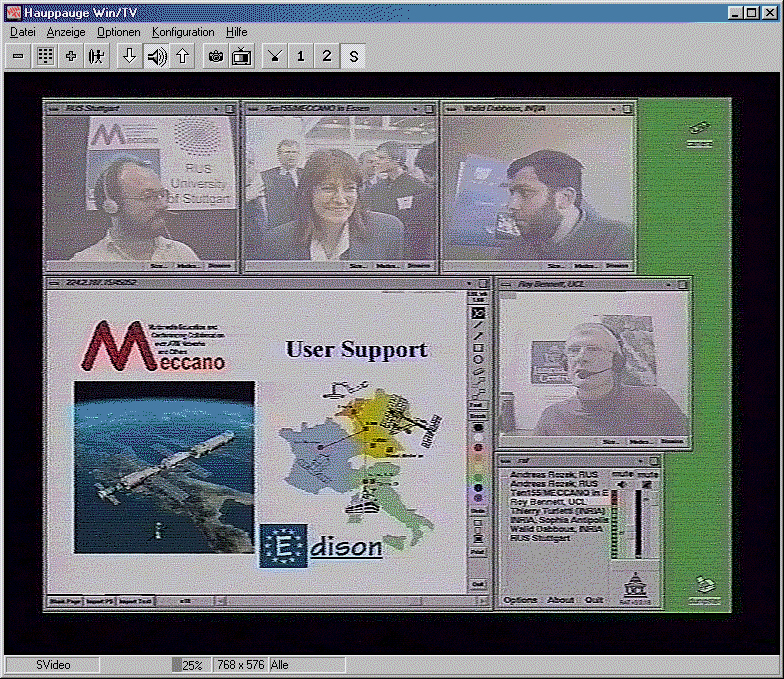
Task: Click the Edison logo on the whiteboard
Action: pos(320,546)
